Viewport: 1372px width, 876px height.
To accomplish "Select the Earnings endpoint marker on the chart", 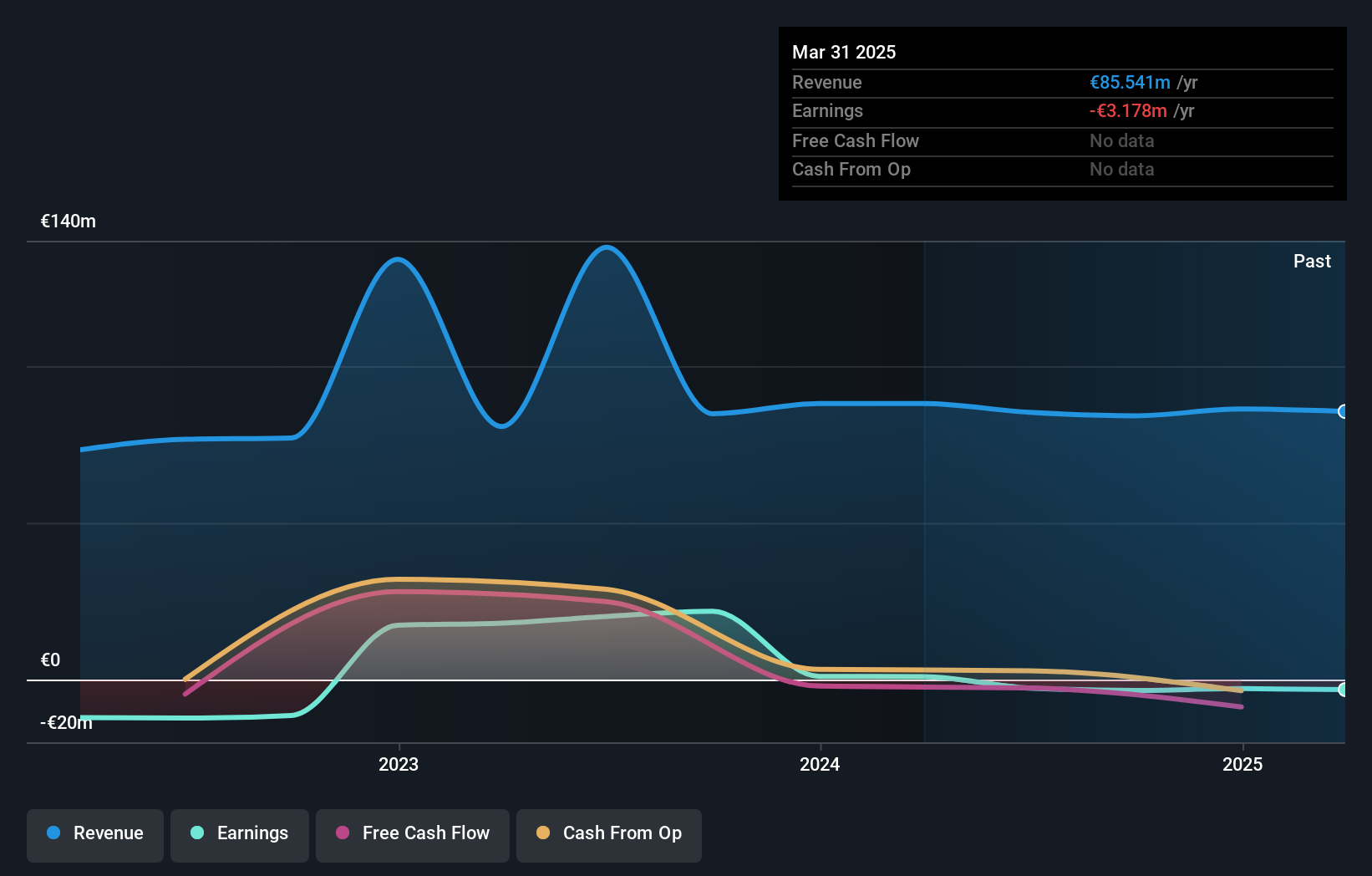I will 1344,690.
